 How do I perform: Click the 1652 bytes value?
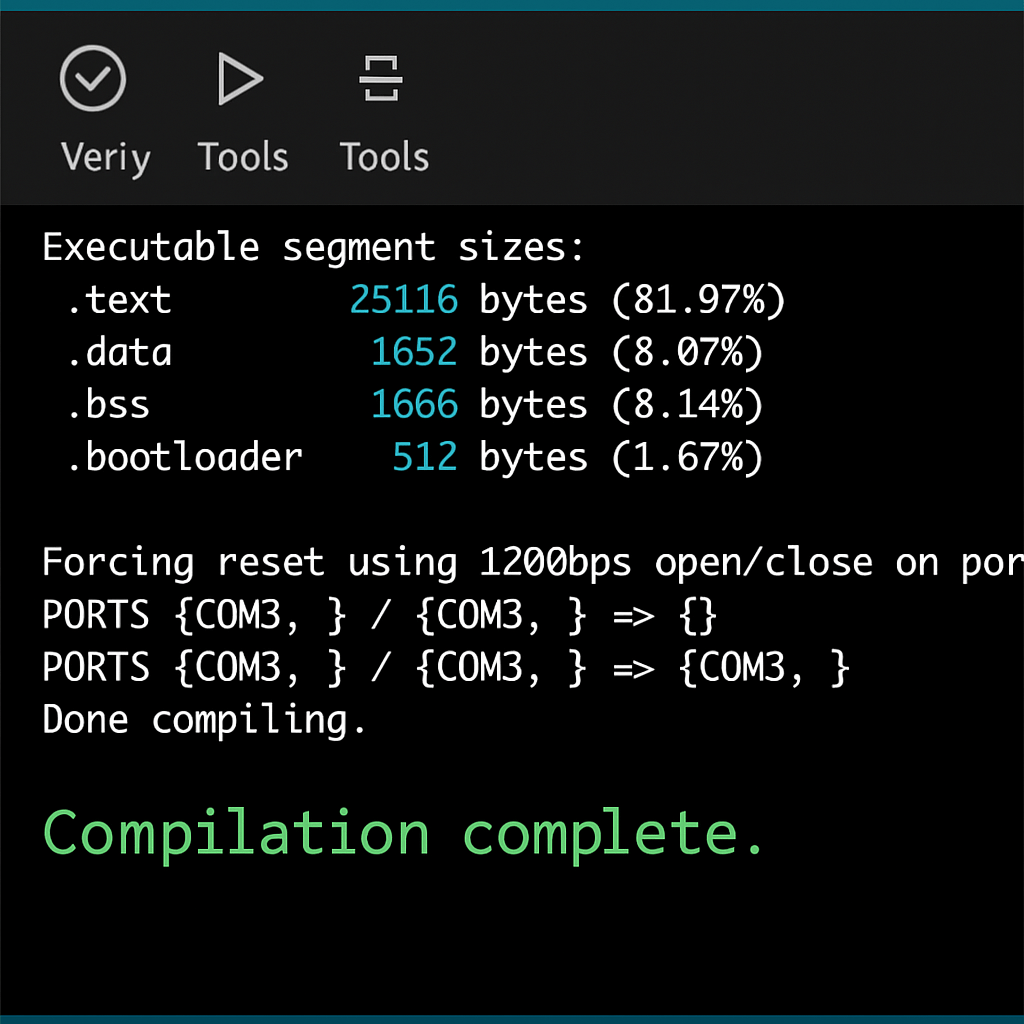414,352
